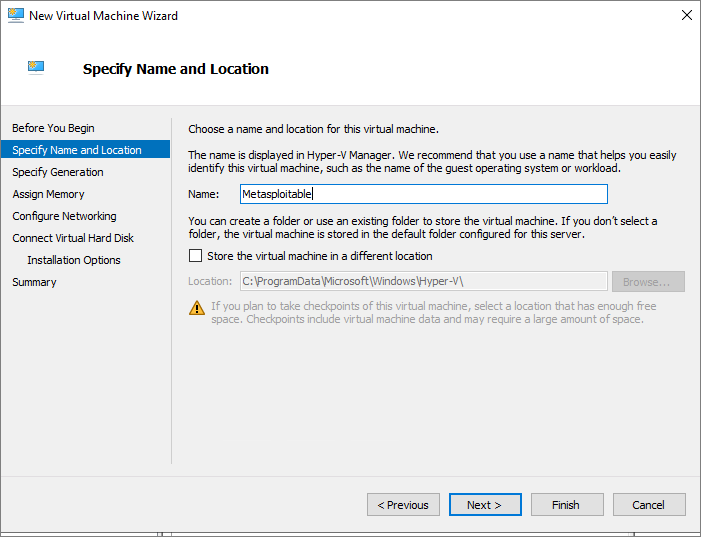Image resolution: width=701 pixels, height=537 pixels.
Task: Click the Browse button
Action: pyautogui.click(x=648, y=282)
